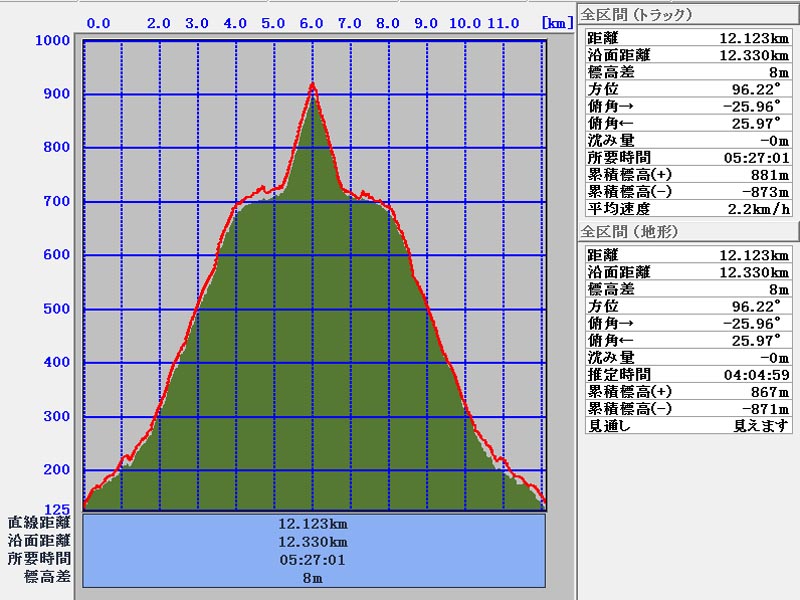The width and height of the screenshot is (800, 600).
Task: Click the 125 baseline elevation label
Action: pos(56,508)
